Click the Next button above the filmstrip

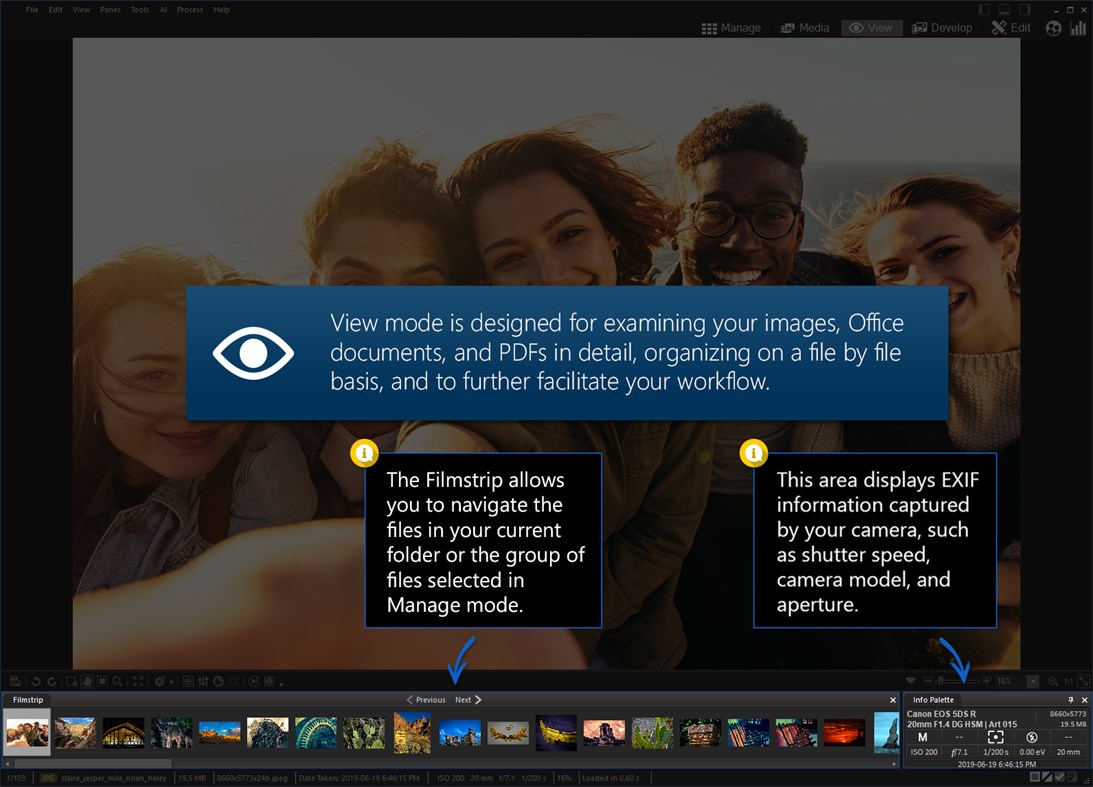click(463, 699)
